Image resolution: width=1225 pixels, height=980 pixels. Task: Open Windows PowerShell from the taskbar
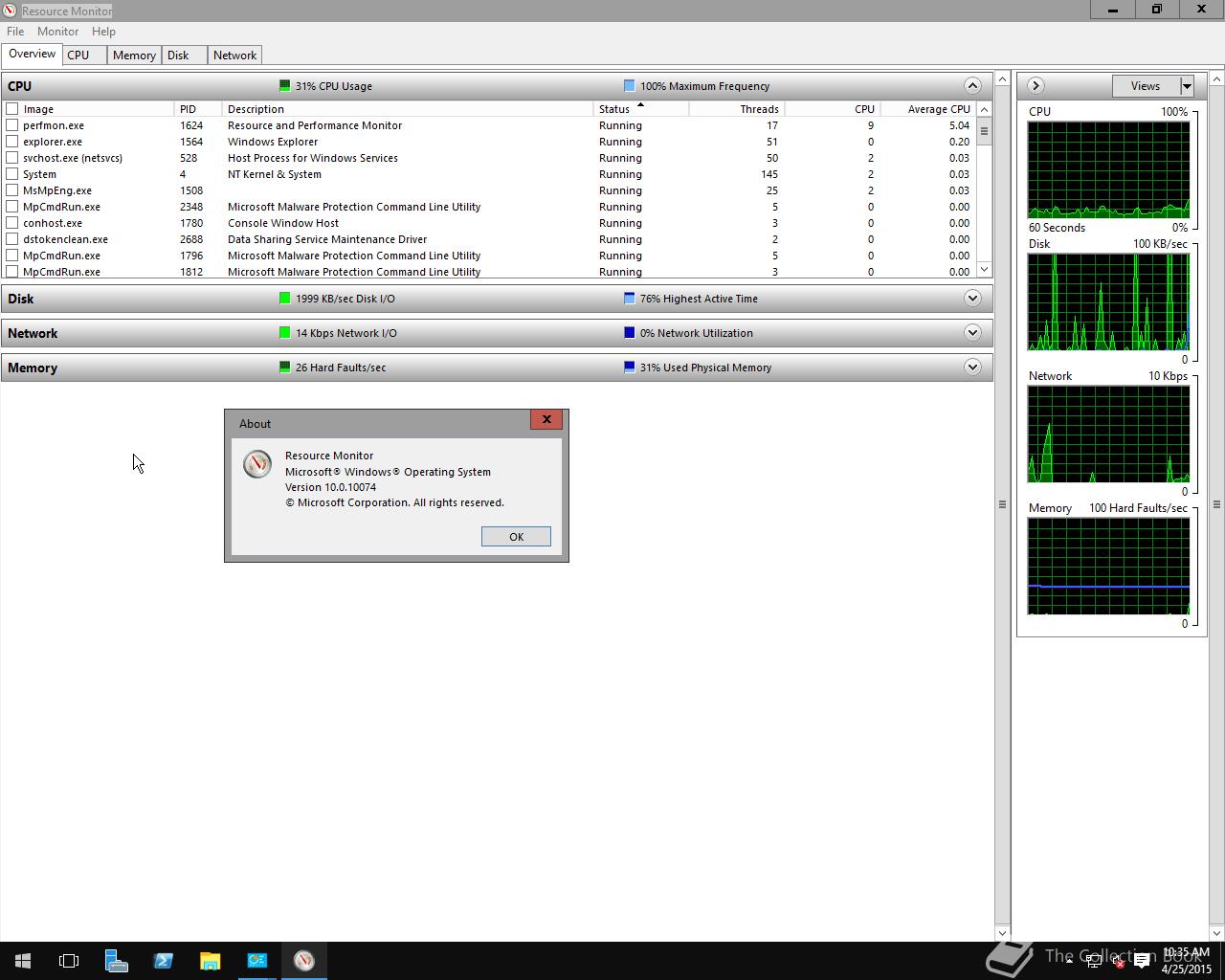[164, 961]
